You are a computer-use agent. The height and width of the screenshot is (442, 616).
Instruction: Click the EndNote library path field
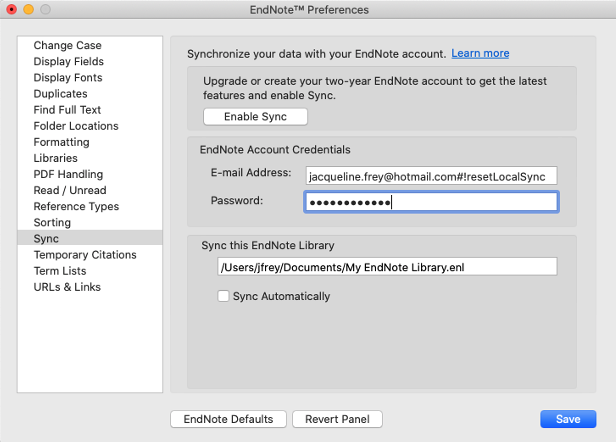coord(386,267)
